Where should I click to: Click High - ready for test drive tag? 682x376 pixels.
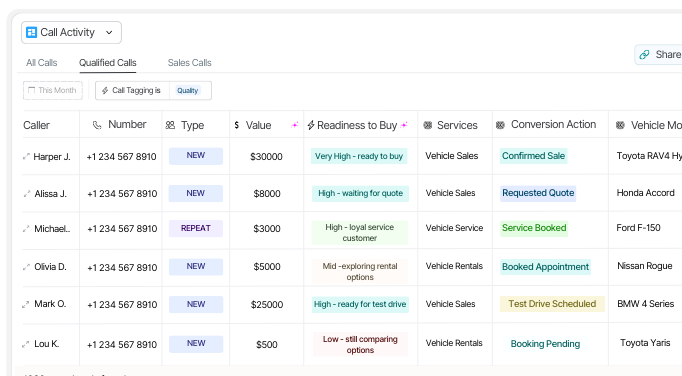360,304
